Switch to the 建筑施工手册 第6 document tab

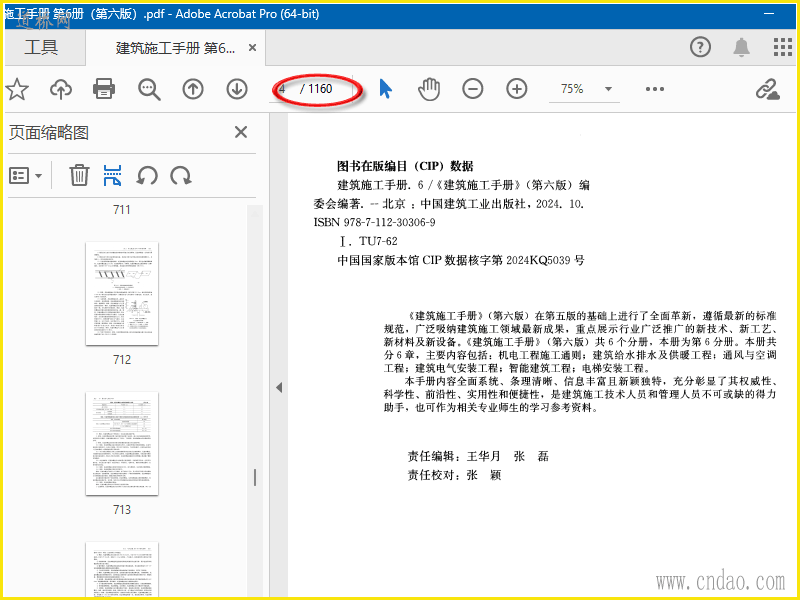coord(175,48)
